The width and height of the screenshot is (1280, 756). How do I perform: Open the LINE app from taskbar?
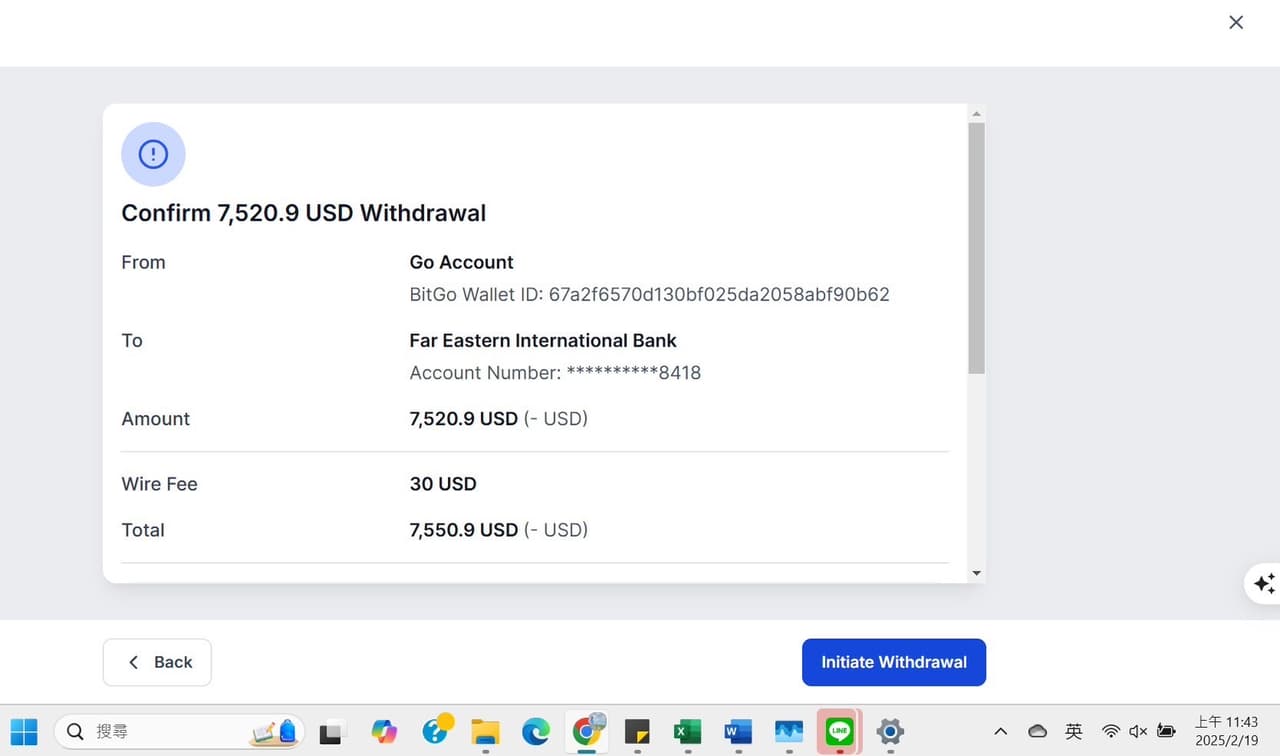[x=839, y=732]
